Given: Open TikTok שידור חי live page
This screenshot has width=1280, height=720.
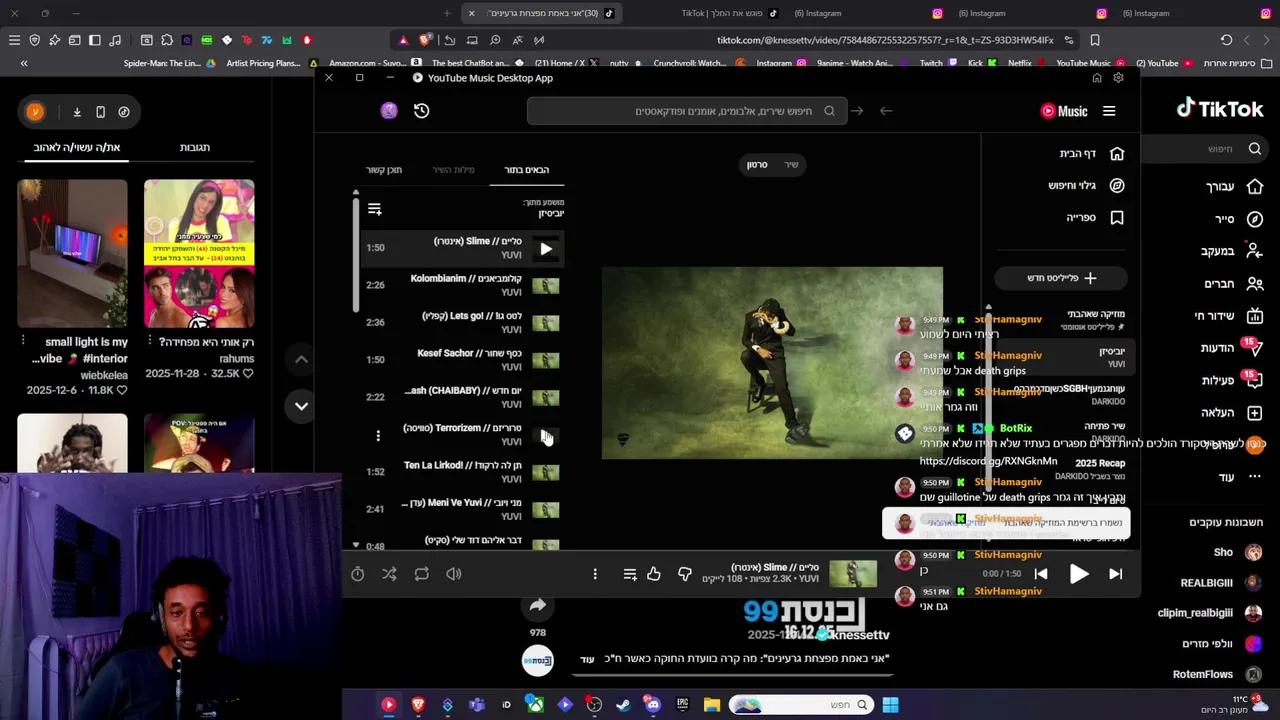Looking at the screenshot, I should point(1229,316).
